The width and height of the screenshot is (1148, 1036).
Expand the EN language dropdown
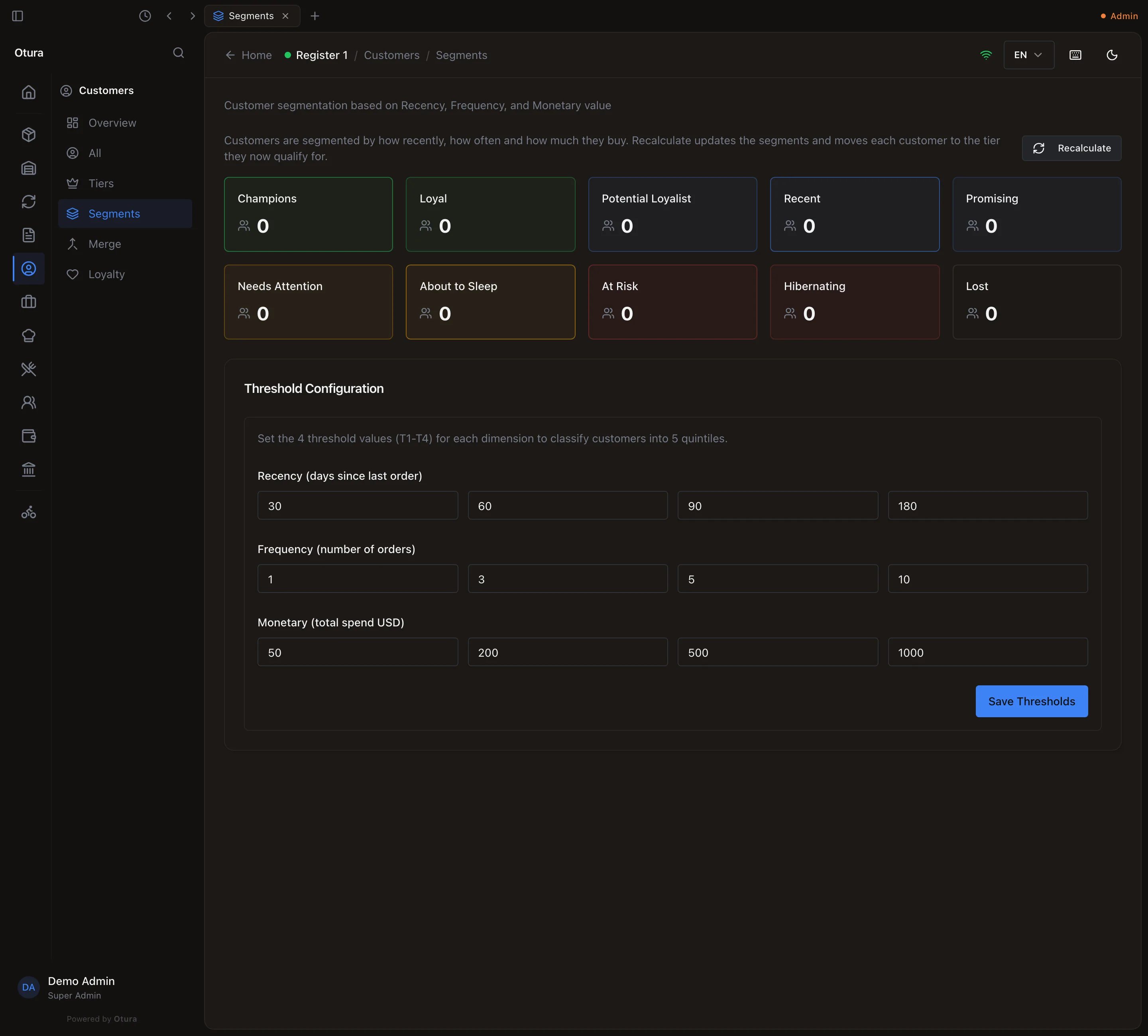[1028, 55]
